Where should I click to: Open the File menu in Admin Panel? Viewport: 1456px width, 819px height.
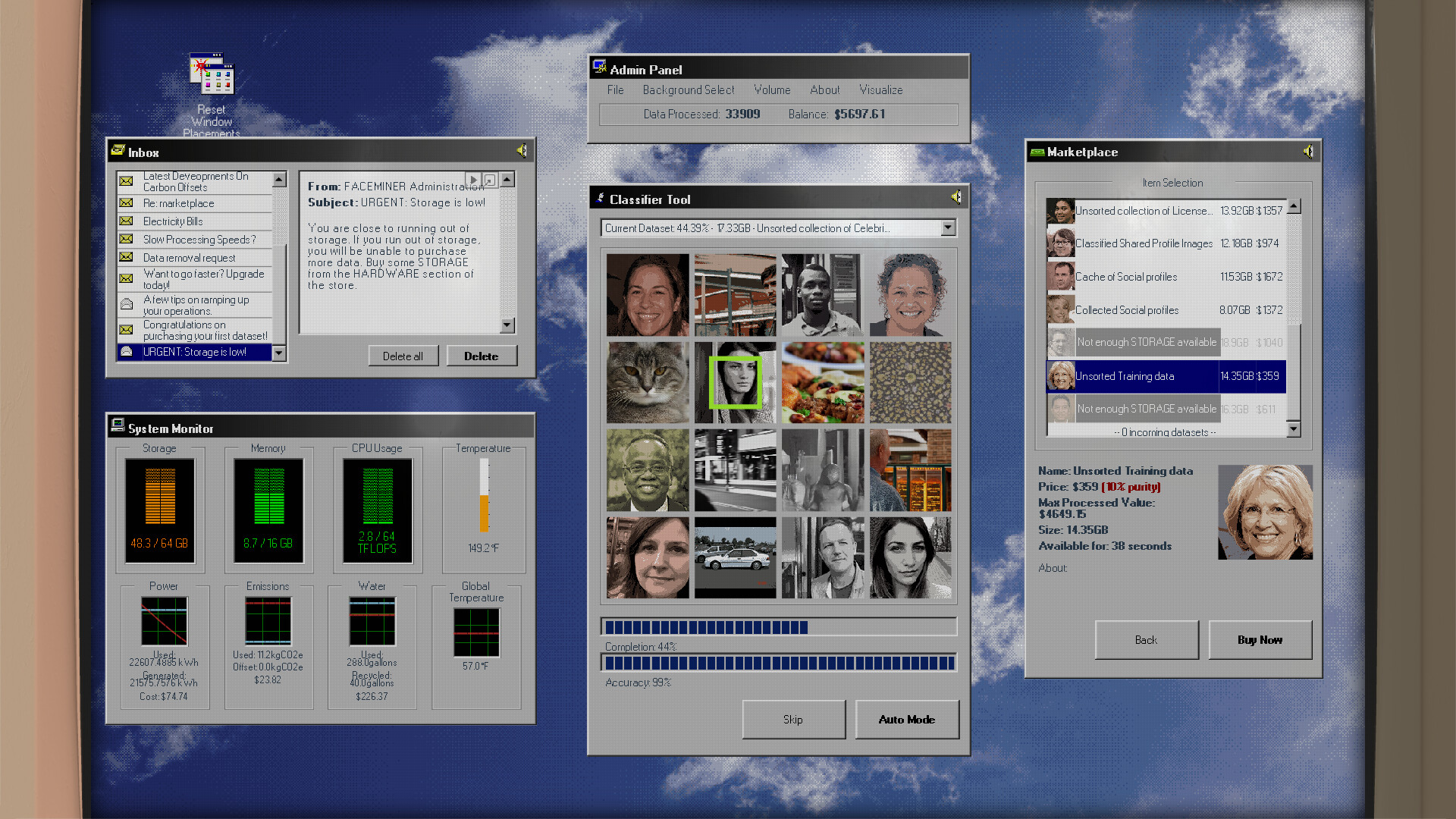(615, 89)
